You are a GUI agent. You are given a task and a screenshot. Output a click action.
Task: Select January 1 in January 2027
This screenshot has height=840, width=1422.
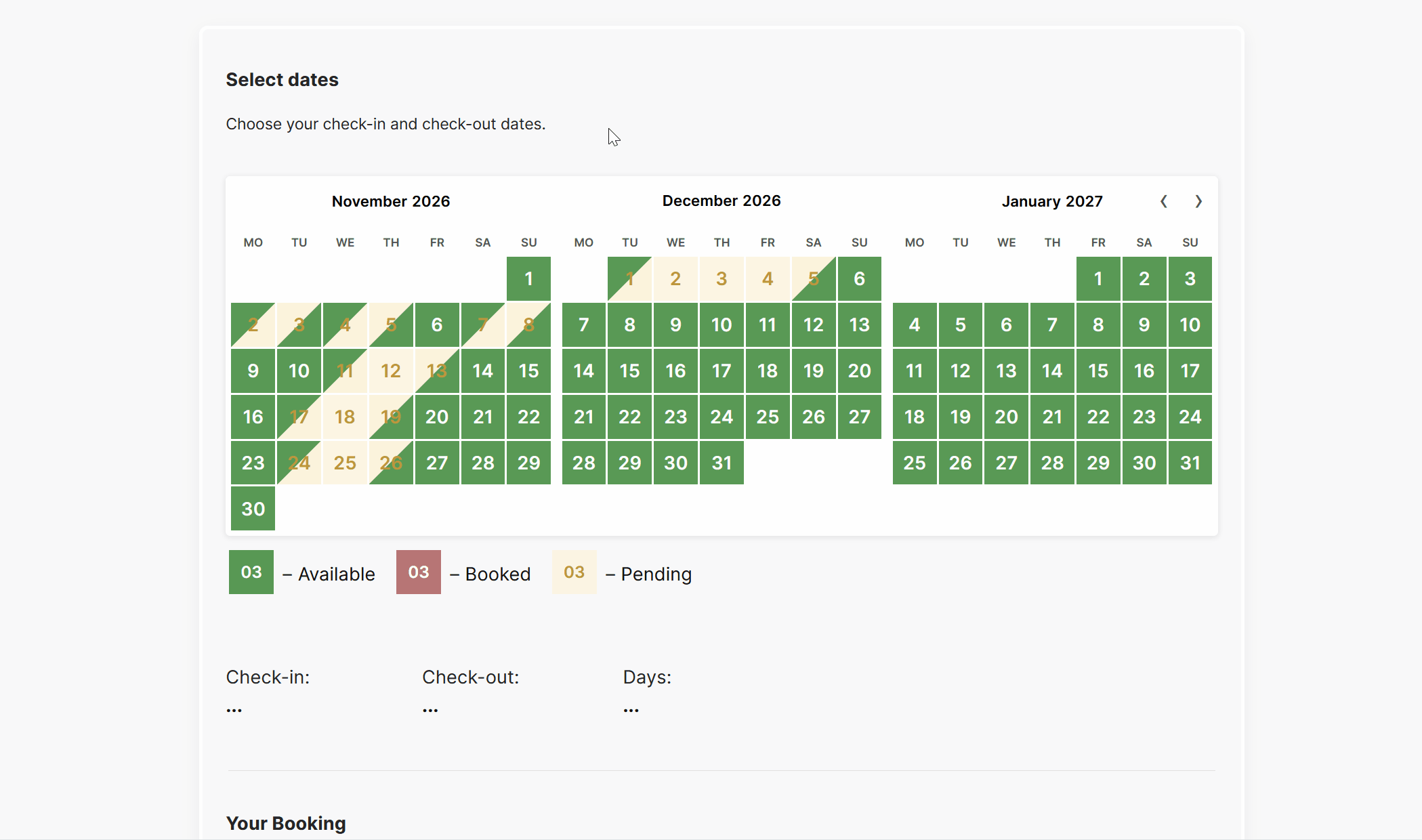coord(1098,278)
